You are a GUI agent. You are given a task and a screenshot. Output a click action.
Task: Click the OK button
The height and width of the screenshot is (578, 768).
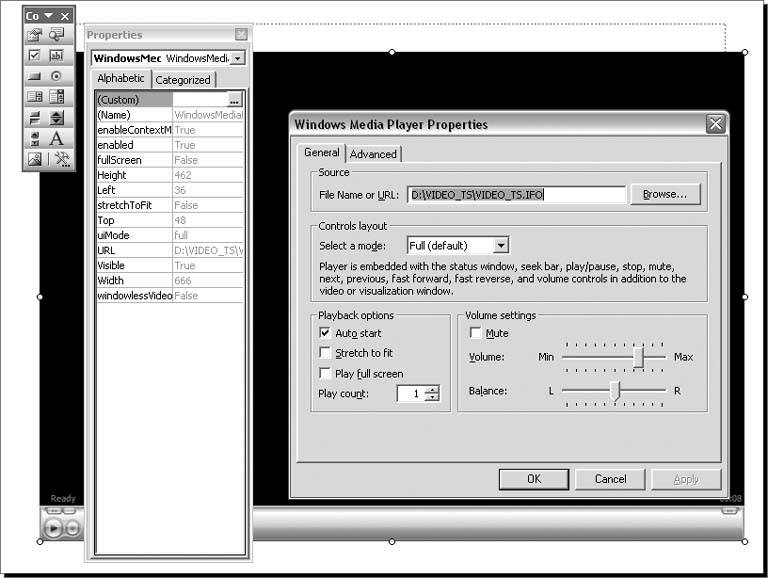(x=533, y=479)
